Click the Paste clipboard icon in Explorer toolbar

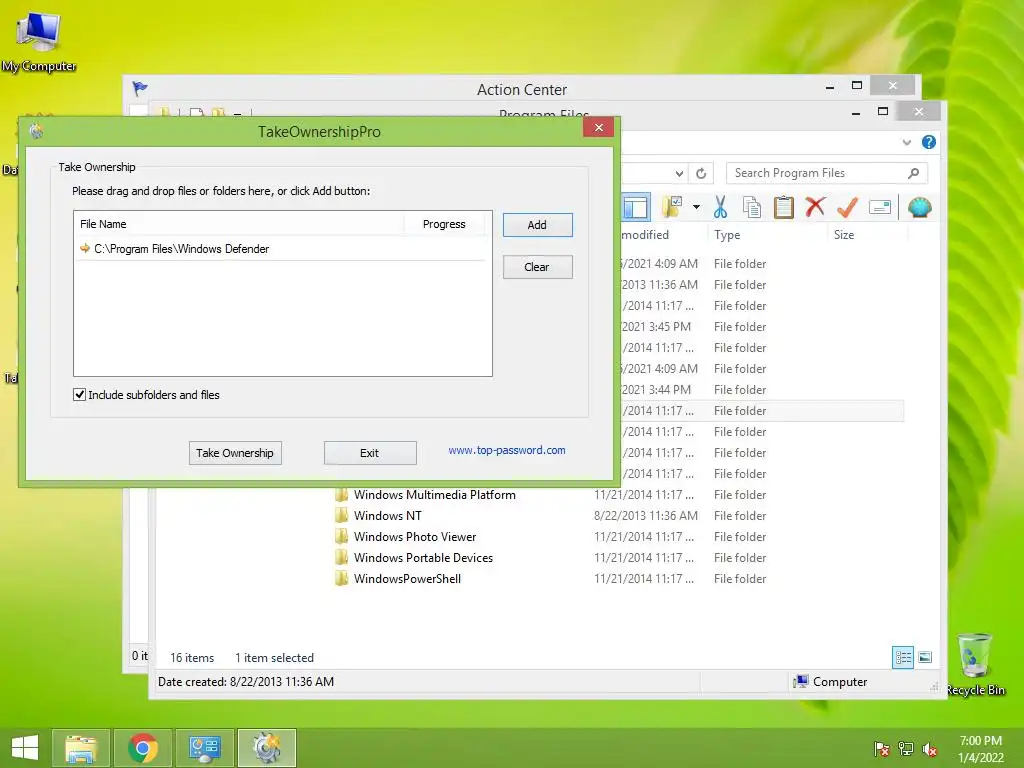point(783,207)
